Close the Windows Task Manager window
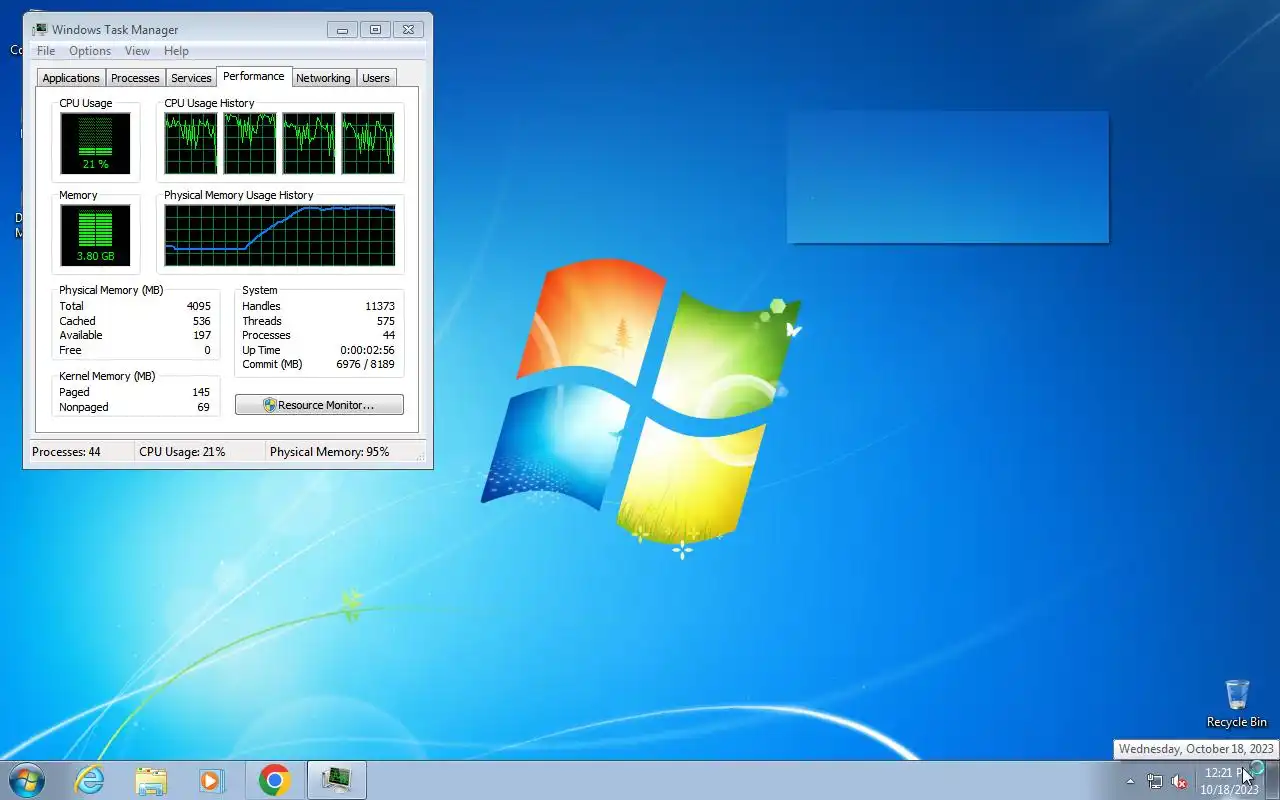 [x=409, y=30]
